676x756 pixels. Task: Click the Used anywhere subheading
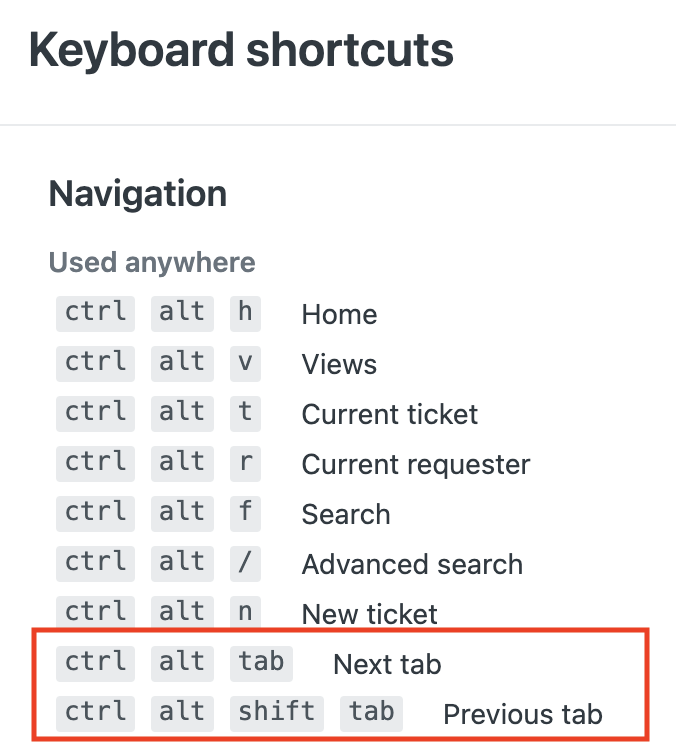click(x=152, y=263)
